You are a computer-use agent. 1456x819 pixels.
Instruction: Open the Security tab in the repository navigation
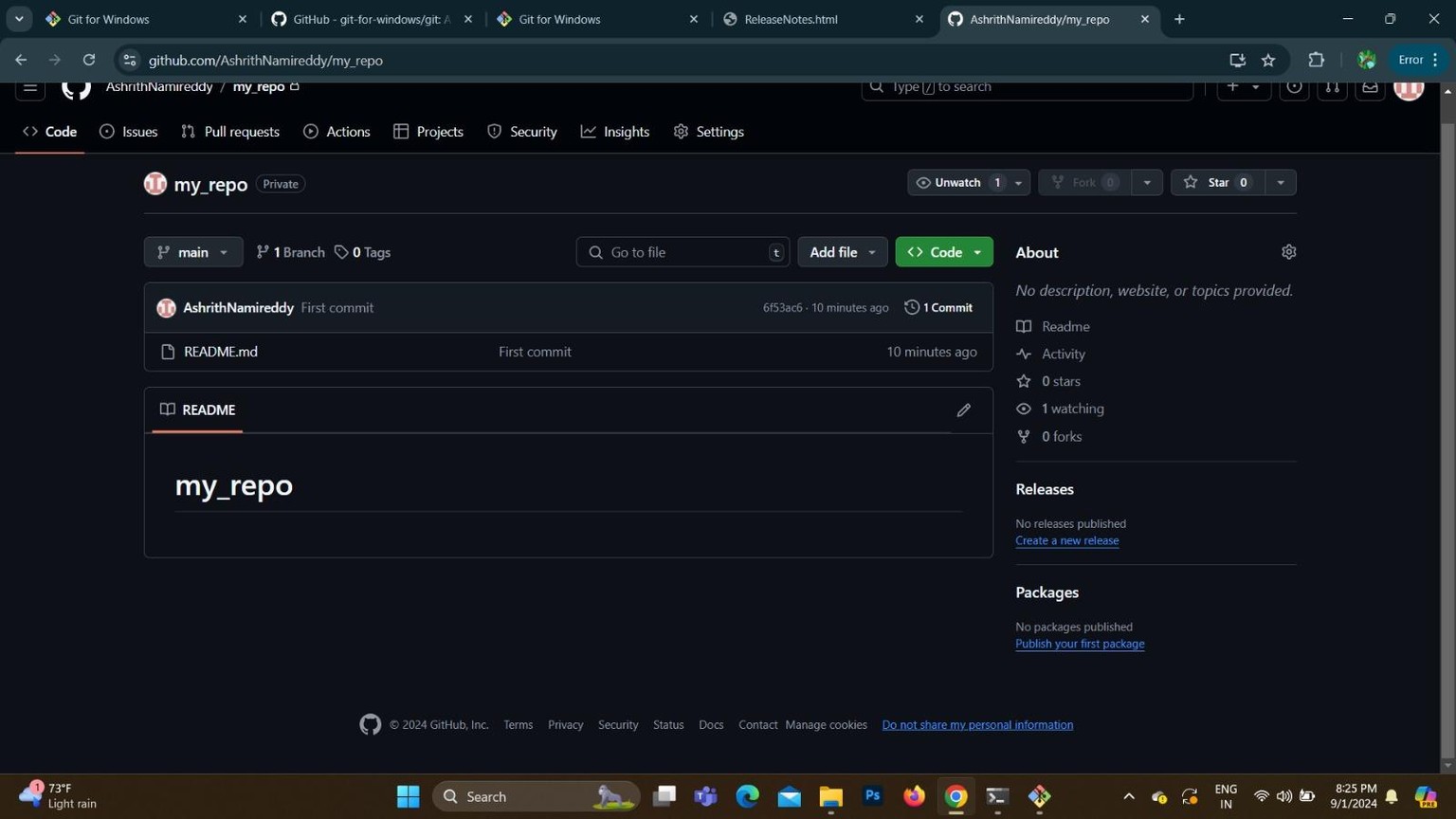pos(522,132)
